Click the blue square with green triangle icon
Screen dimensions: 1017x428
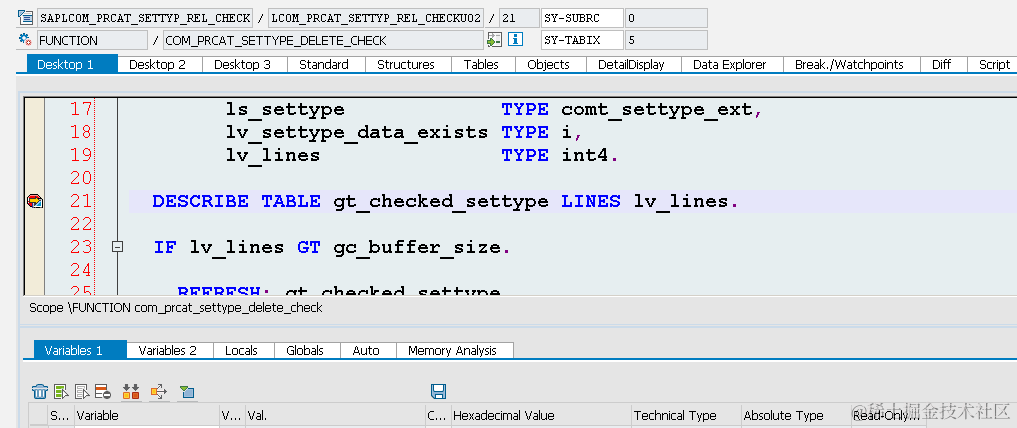187,391
